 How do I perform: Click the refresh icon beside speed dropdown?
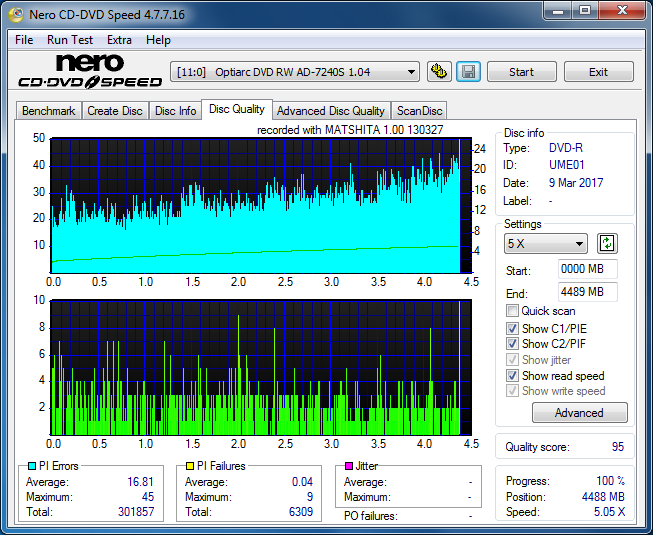[x=607, y=244]
